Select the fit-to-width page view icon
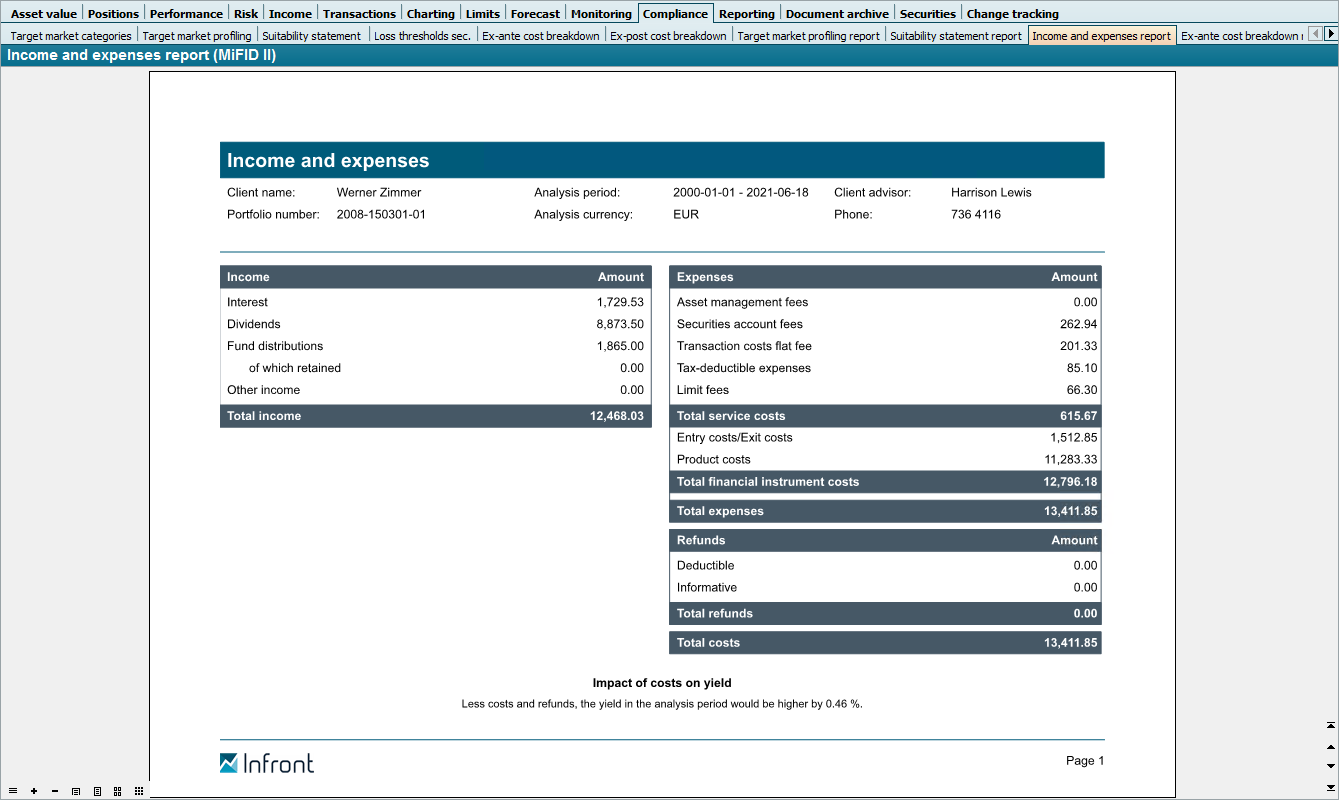Image resolution: width=1339 pixels, height=800 pixels. coord(76,791)
